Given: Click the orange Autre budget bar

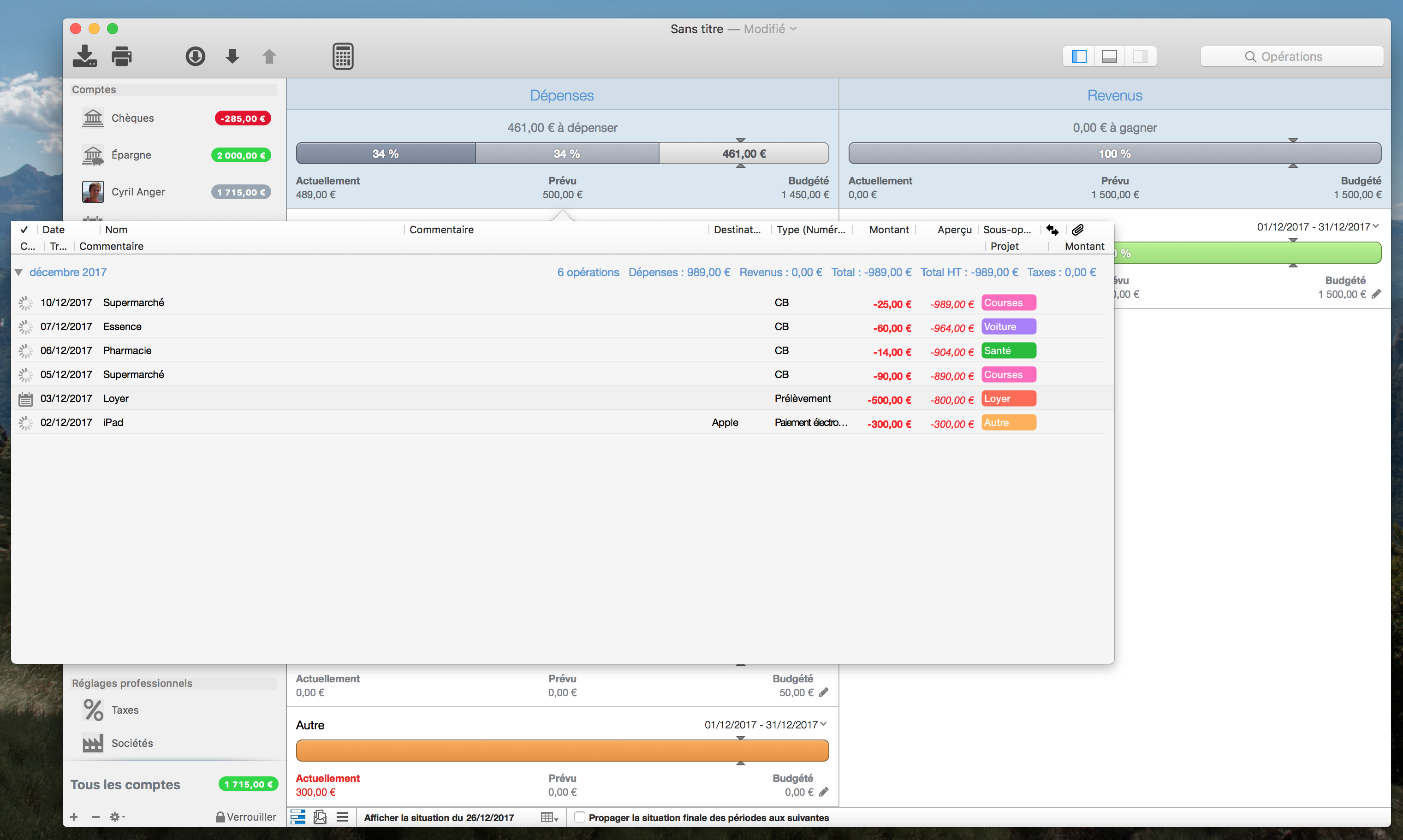Looking at the screenshot, I should (x=562, y=751).
